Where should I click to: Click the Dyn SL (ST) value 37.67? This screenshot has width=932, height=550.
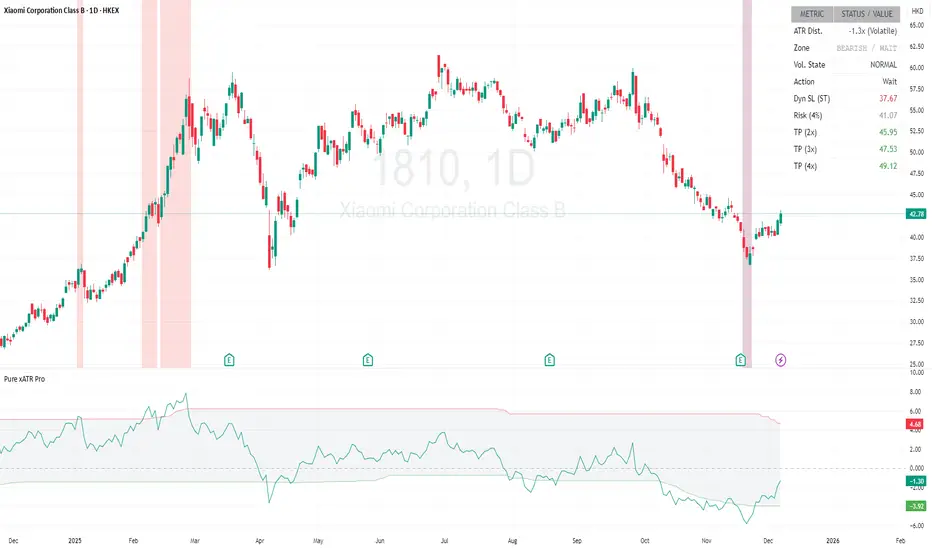(886, 99)
